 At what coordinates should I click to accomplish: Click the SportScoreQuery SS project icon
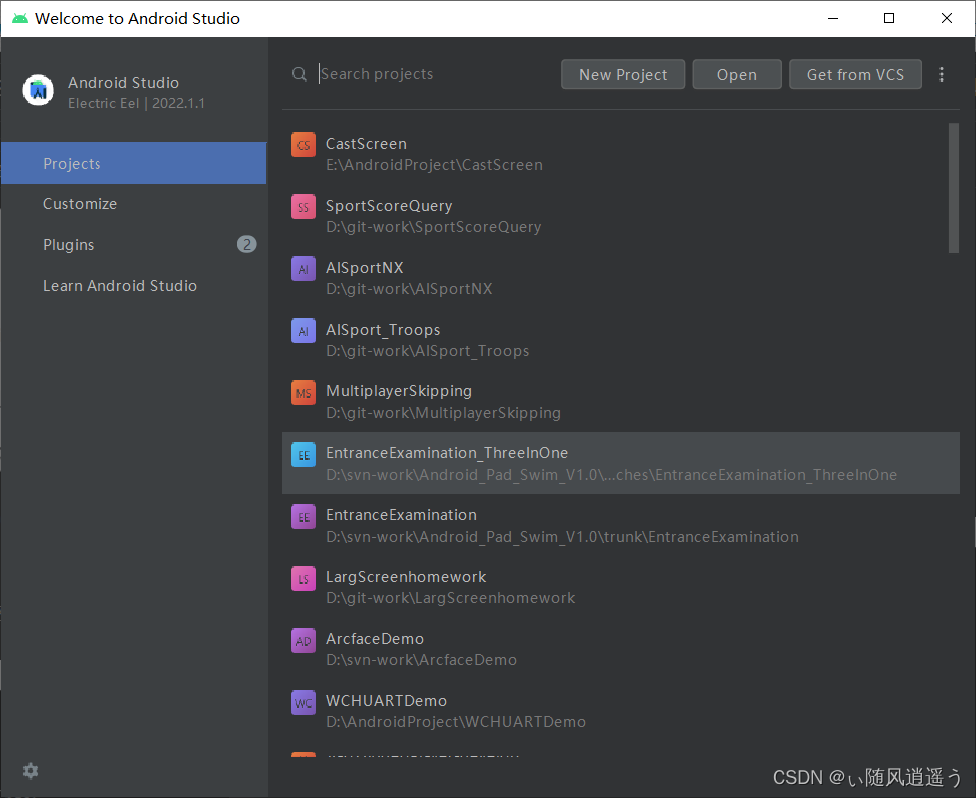tap(303, 207)
